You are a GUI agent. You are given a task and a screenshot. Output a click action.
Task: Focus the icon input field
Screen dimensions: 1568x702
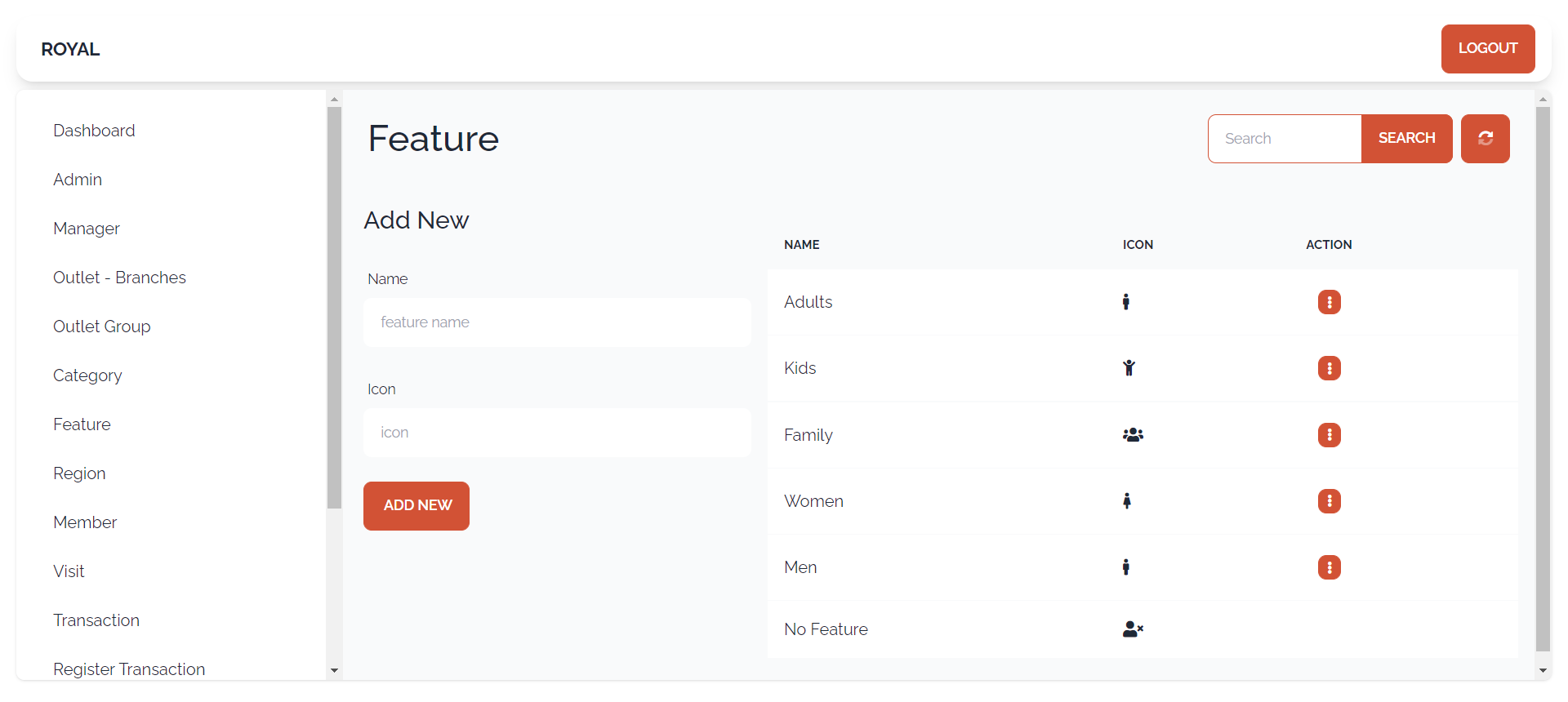[557, 433]
